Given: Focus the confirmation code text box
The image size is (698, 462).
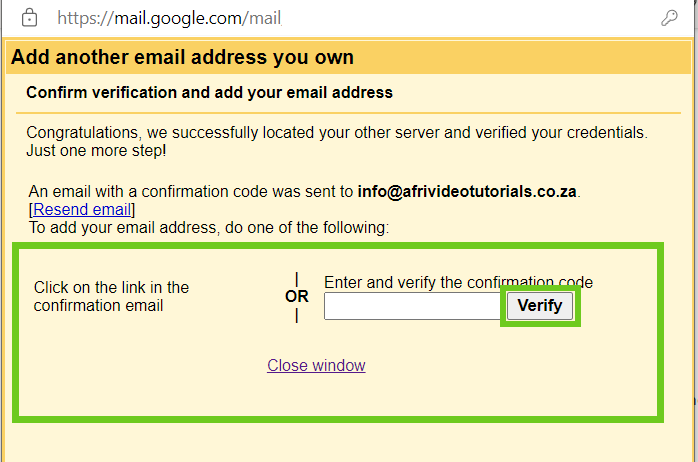Looking at the screenshot, I should coord(414,306).
